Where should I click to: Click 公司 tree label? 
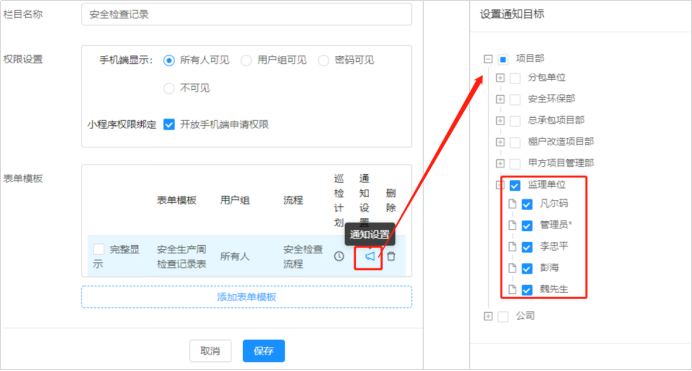pos(525,316)
